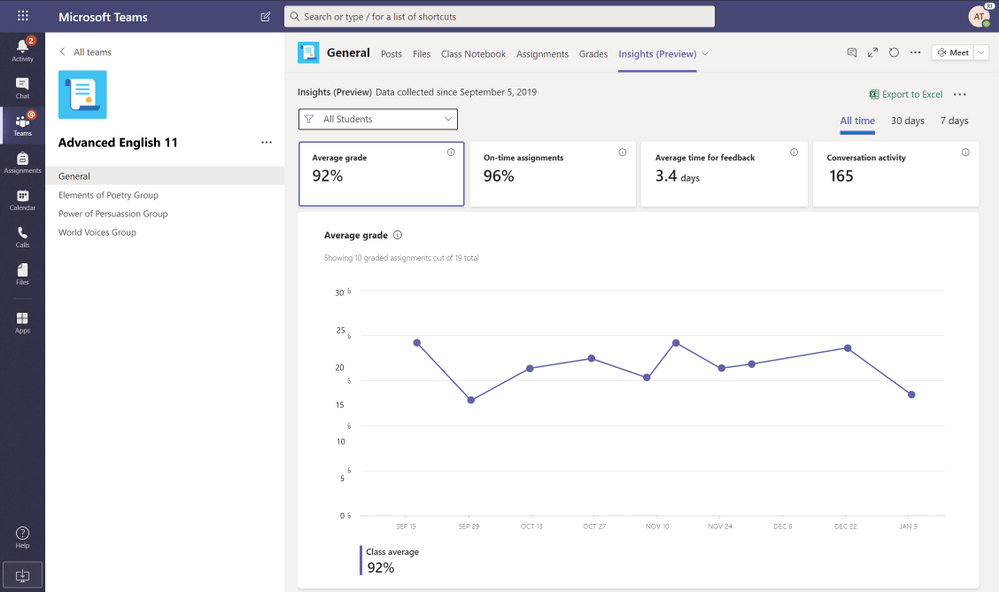Image resolution: width=999 pixels, height=592 pixels.
Task: Open Calls in the left rail
Action: pos(22,236)
